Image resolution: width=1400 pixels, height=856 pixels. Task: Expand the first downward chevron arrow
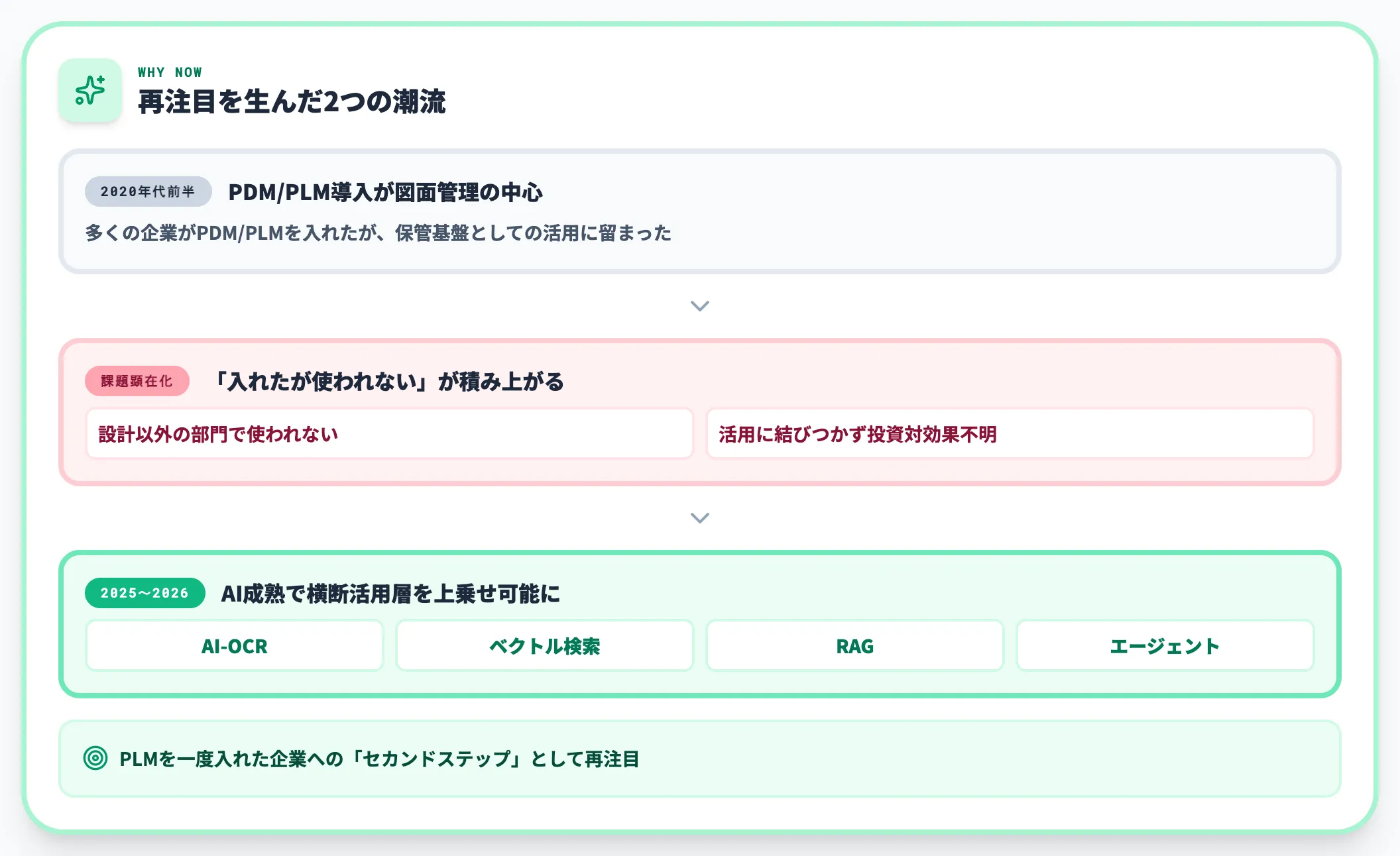point(699,305)
